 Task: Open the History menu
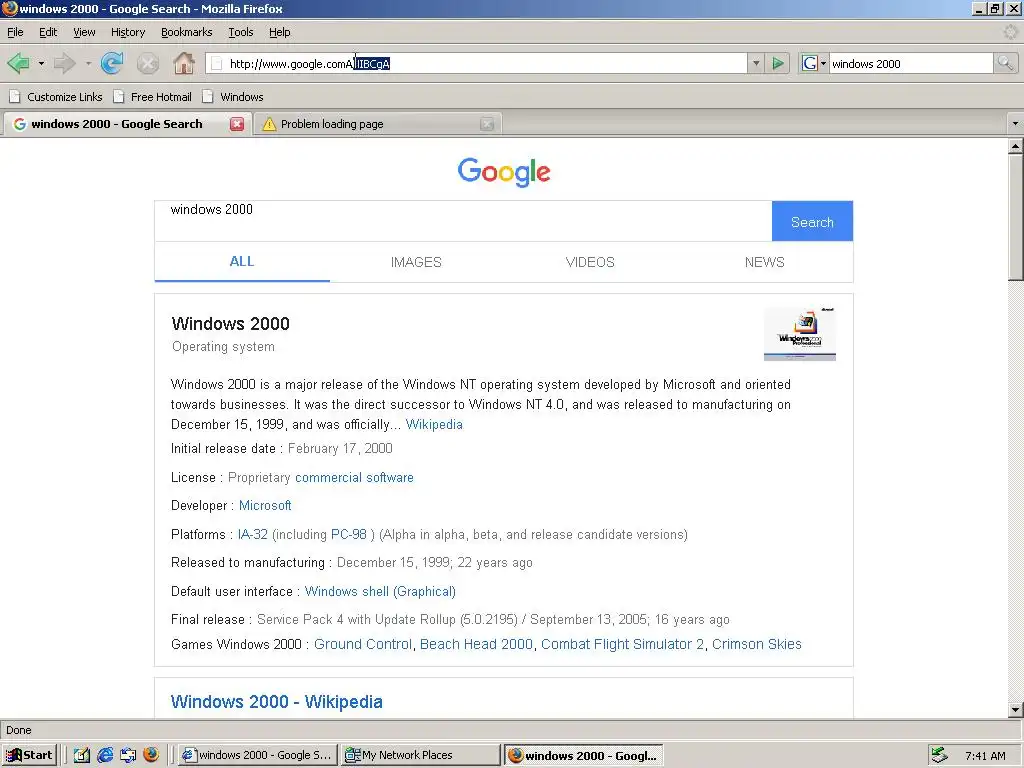point(128,32)
